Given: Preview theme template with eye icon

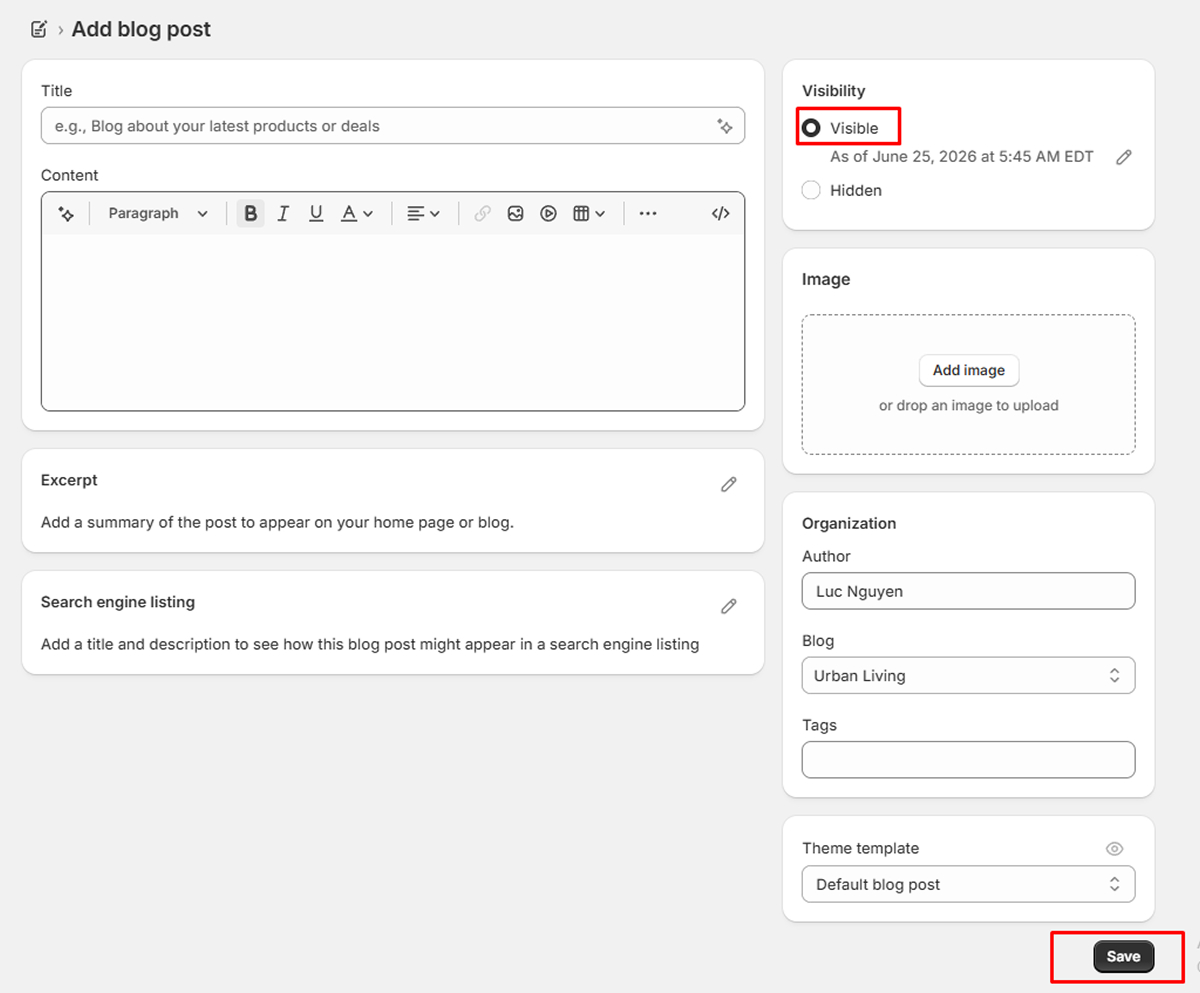Looking at the screenshot, I should pos(1114,849).
